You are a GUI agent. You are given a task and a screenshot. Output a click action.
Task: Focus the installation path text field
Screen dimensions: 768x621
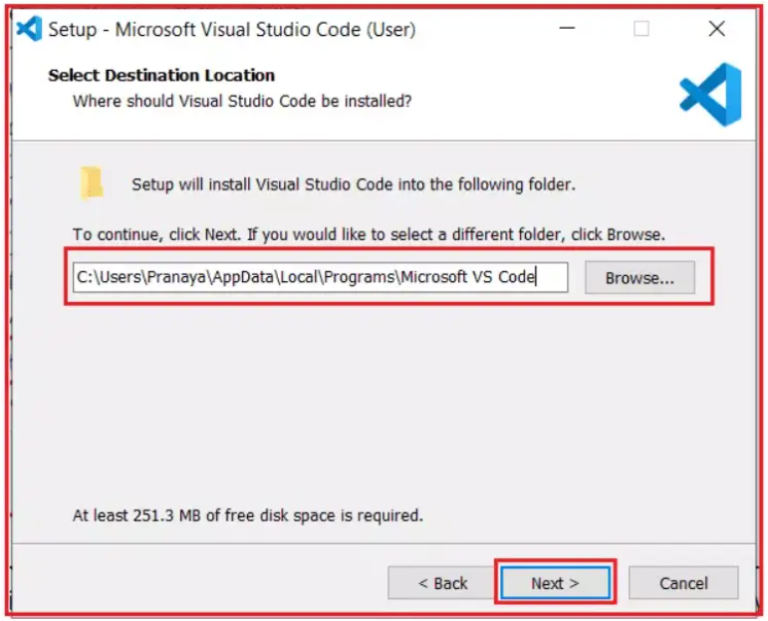[x=320, y=278]
